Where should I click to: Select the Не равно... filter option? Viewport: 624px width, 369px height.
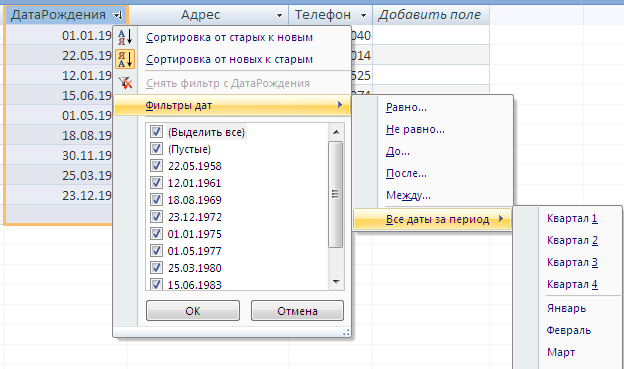click(415, 129)
